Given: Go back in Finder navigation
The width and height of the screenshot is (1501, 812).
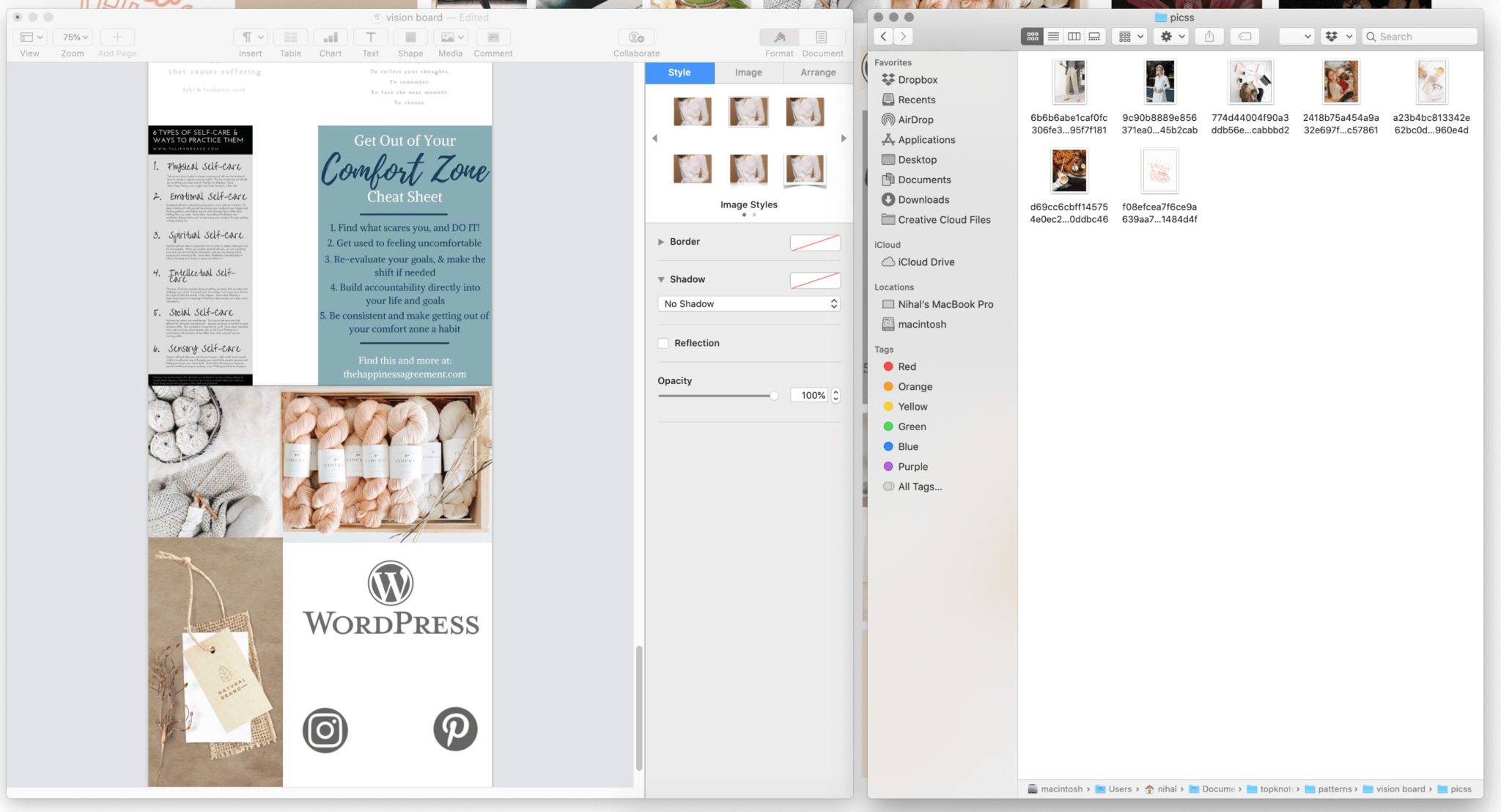Looking at the screenshot, I should click(x=883, y=36).
